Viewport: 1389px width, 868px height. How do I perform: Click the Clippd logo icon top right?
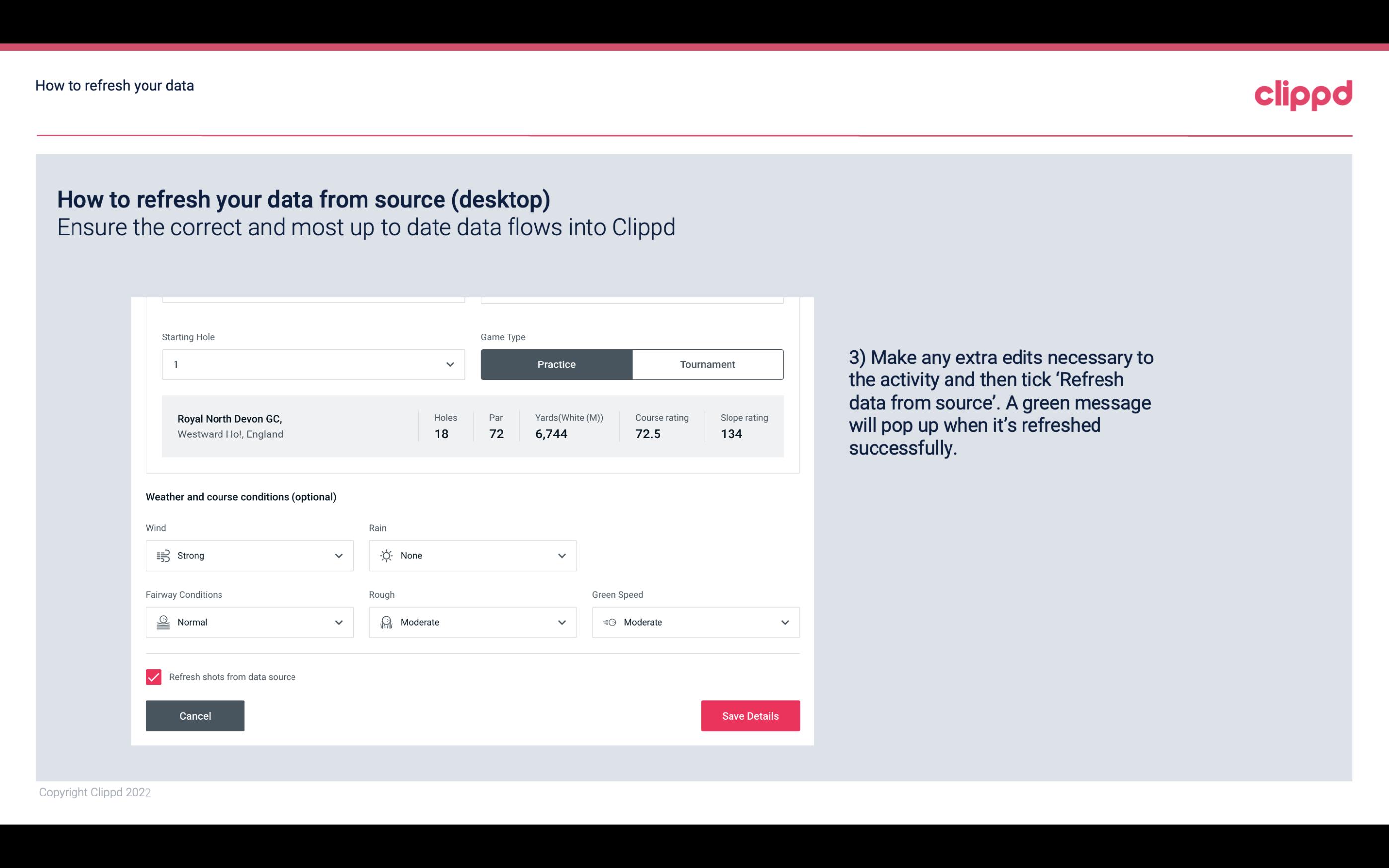point(1304,93)
